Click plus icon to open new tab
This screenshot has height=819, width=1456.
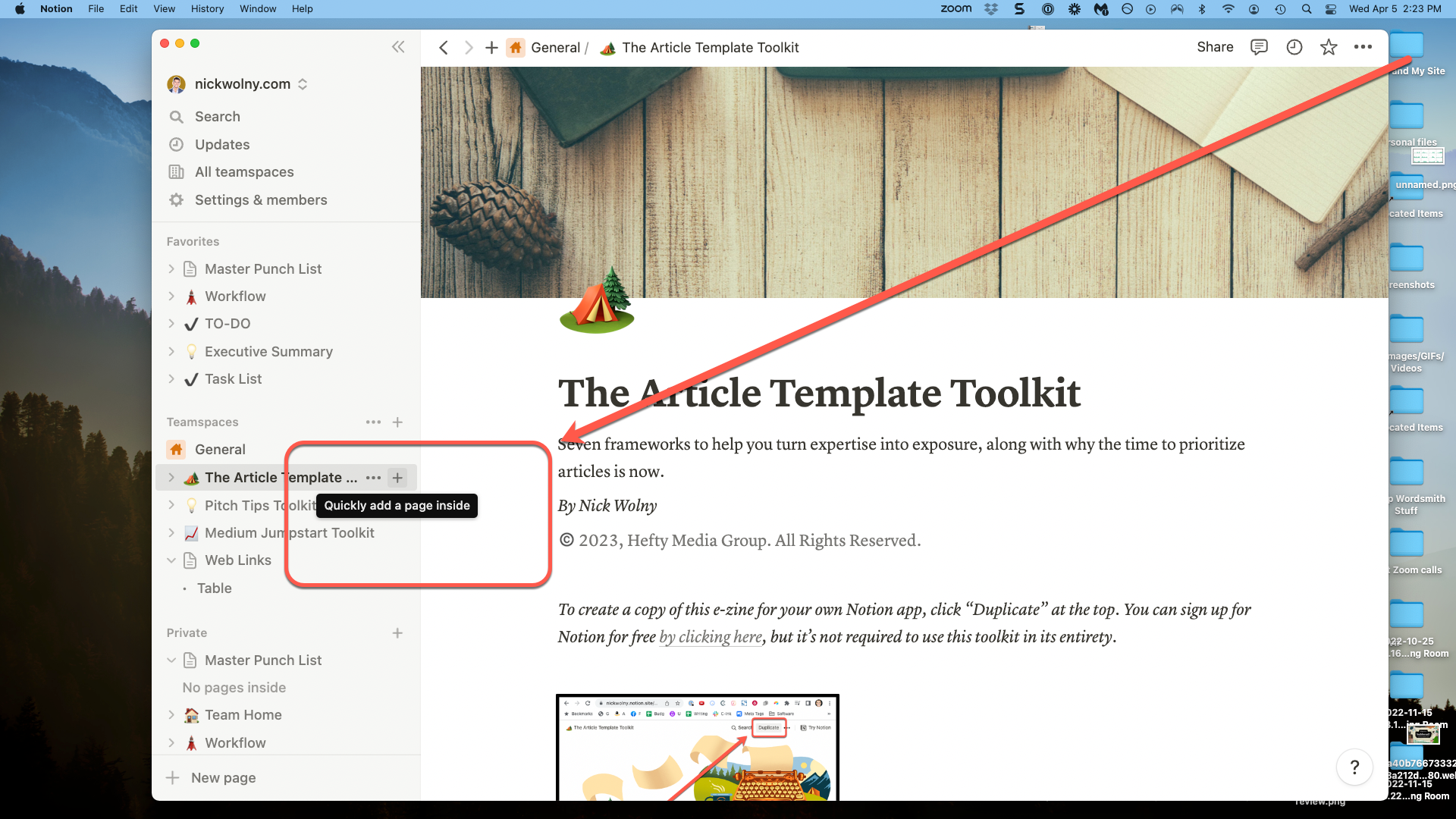491,48
